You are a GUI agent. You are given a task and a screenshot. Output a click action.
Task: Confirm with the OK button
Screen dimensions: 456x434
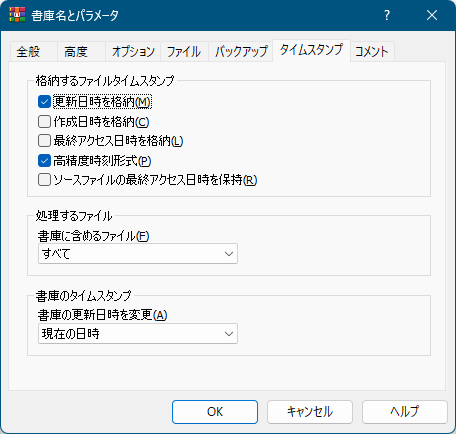click(x=215, y=412)
